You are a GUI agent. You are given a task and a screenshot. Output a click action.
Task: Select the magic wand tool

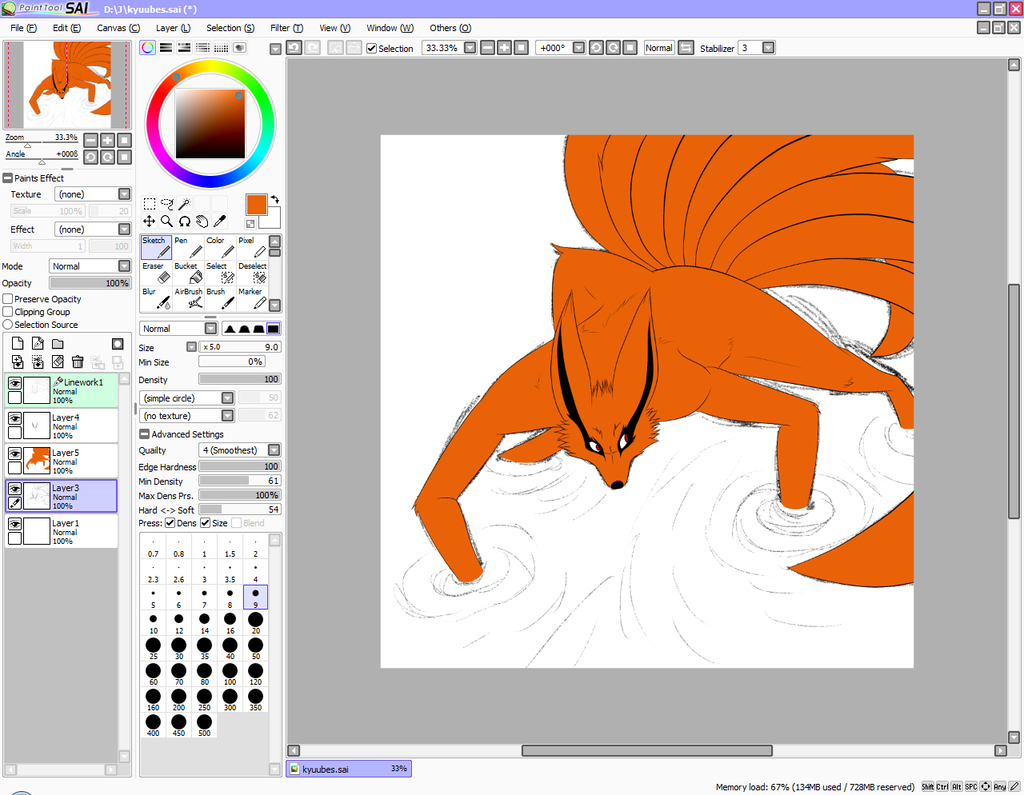coord(185,204)
